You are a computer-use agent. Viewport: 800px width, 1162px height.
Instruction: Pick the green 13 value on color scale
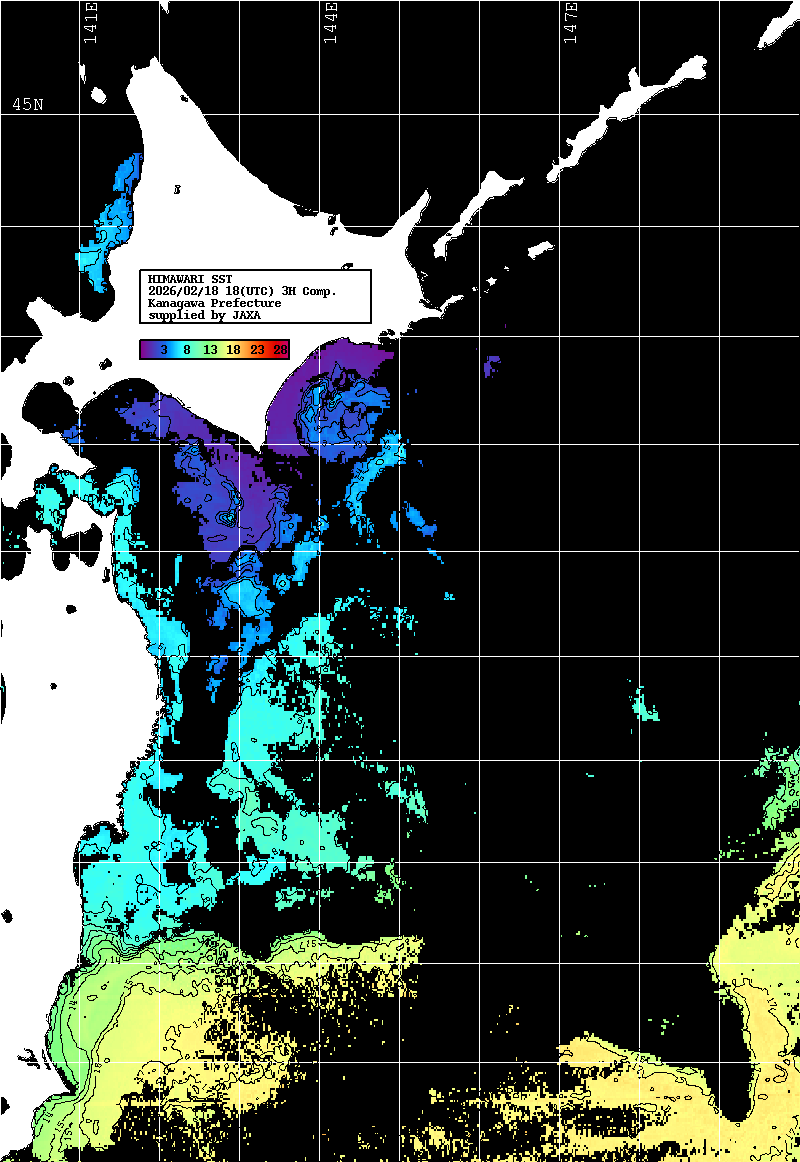pyautogui.click(x=210, y=349)
